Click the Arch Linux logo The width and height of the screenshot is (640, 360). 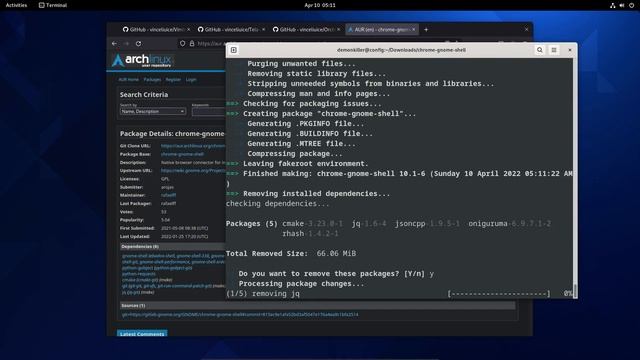click(x=142, y=60)
